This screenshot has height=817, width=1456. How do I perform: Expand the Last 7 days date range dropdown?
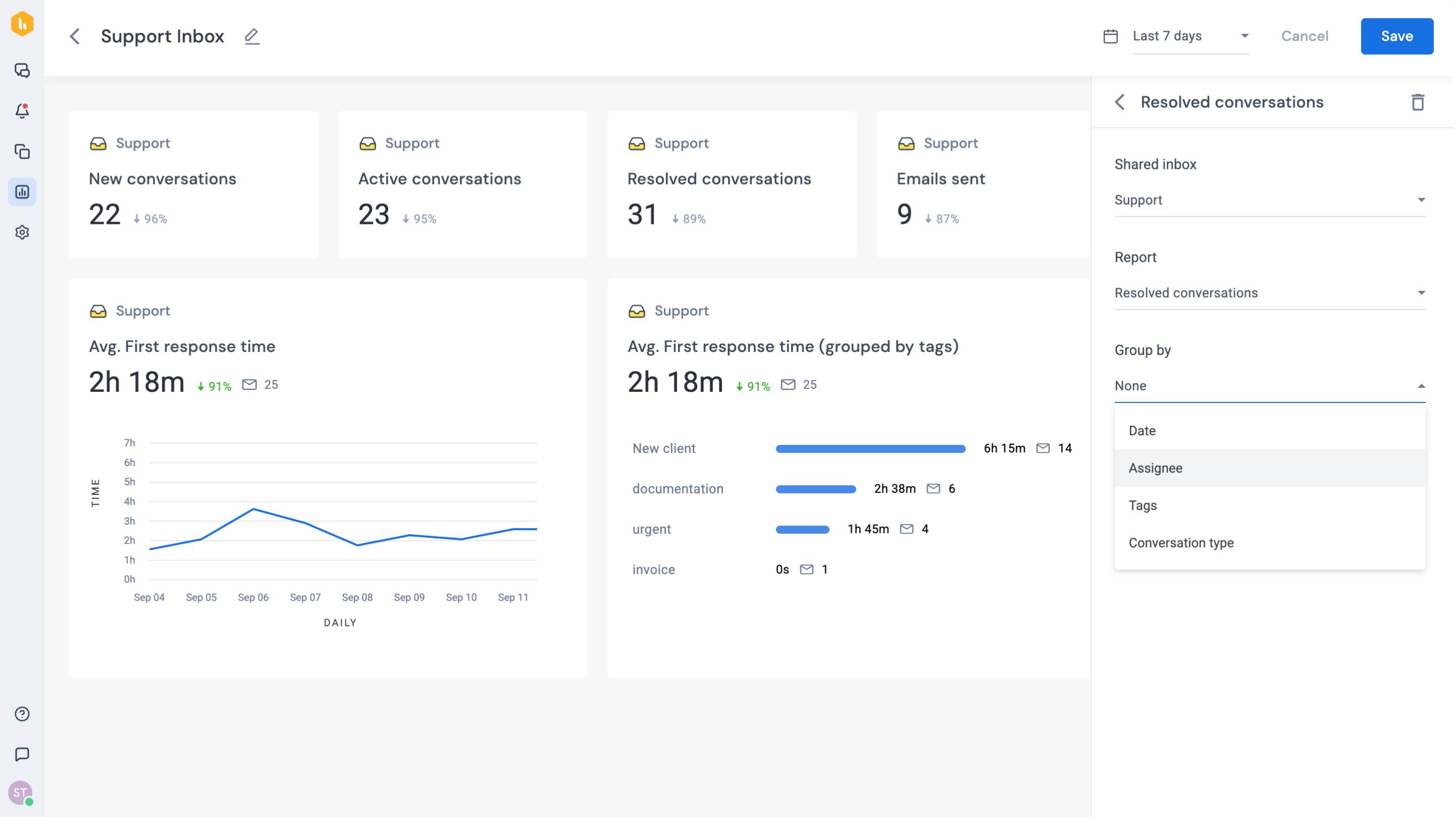click(x=1190, y=36)
